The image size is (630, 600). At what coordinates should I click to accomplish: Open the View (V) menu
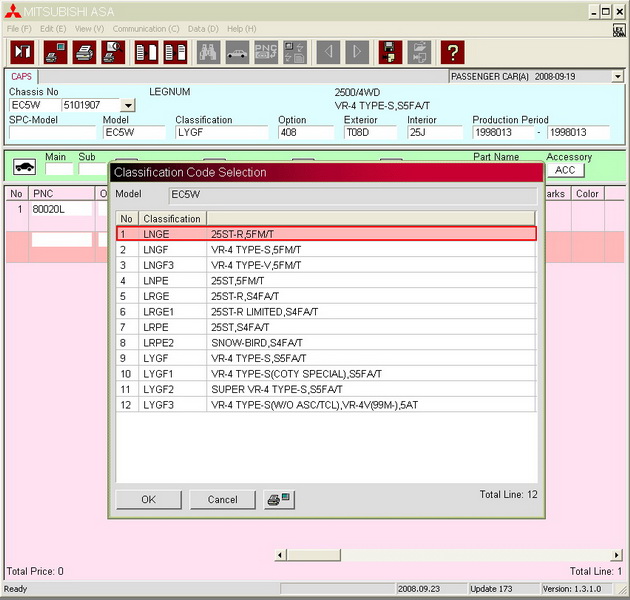click(x=89, y=29)
